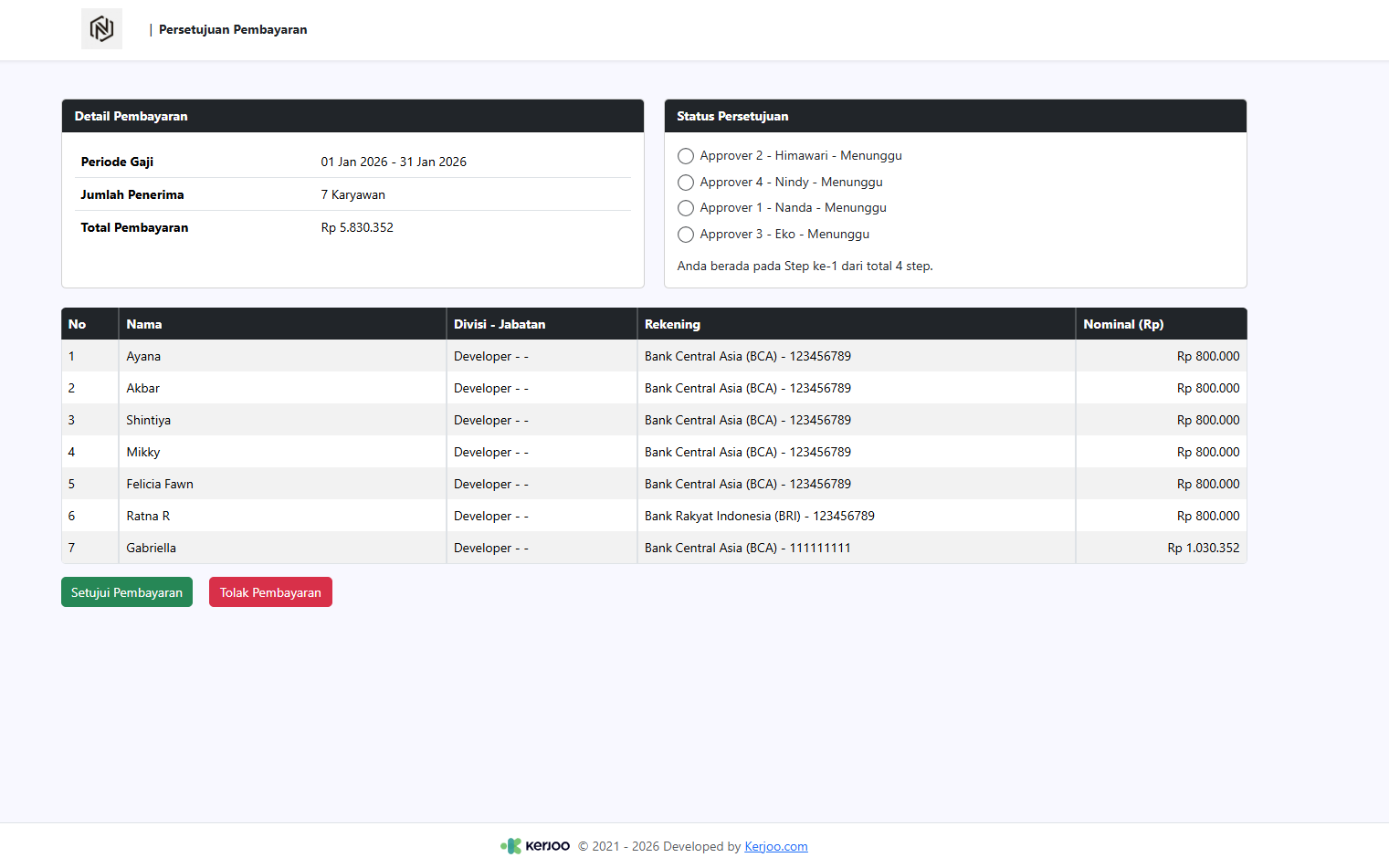The height and width of the screenshot is (868, 1389).
Task: Select the Felicia Fawn name cell
Action: pyautogui.click(x=160, y=484)
